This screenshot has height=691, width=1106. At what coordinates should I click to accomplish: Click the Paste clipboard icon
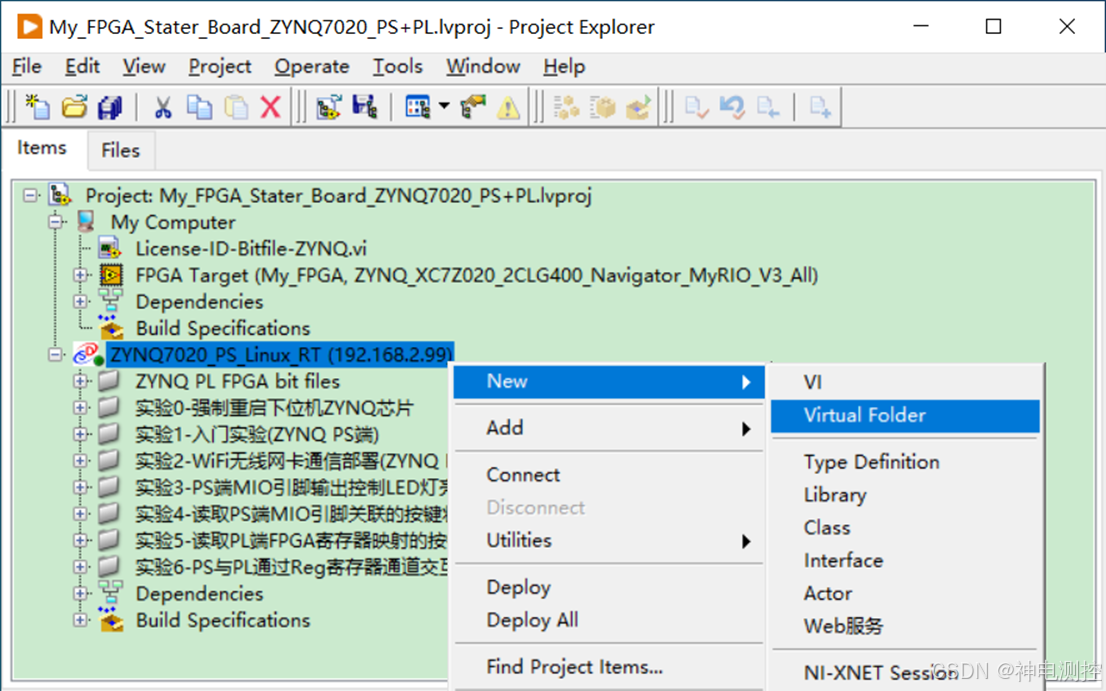click(x=236, y=107)
